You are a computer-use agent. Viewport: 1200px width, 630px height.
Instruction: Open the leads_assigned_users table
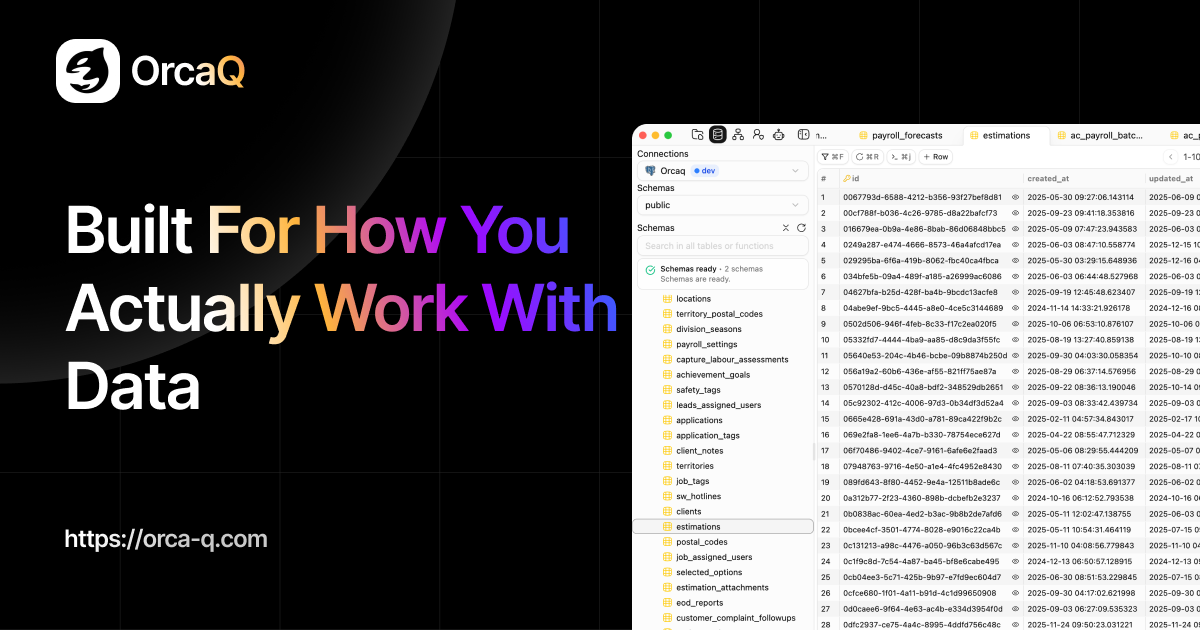point(718,405)
